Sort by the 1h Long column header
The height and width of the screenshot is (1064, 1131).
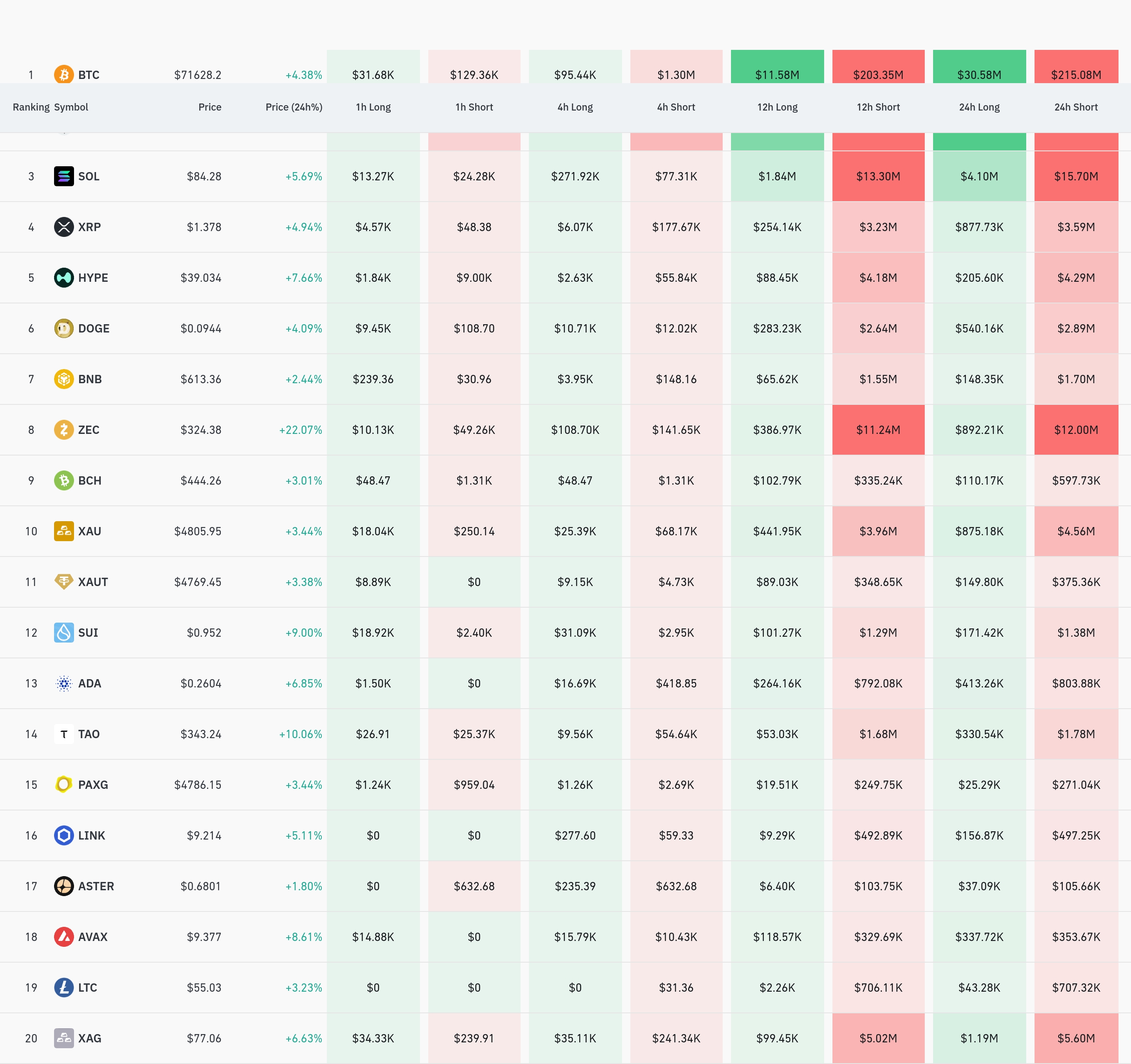tap(373, 107)
